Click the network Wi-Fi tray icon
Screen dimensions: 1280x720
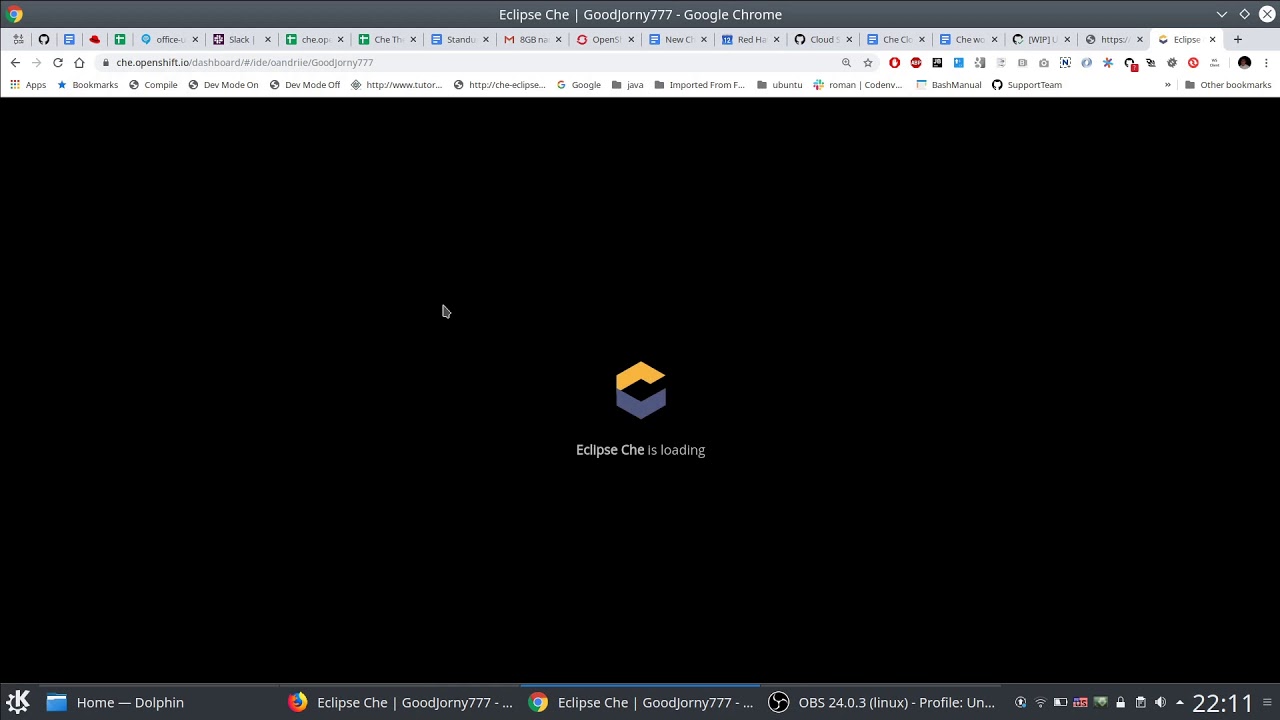1040,702
